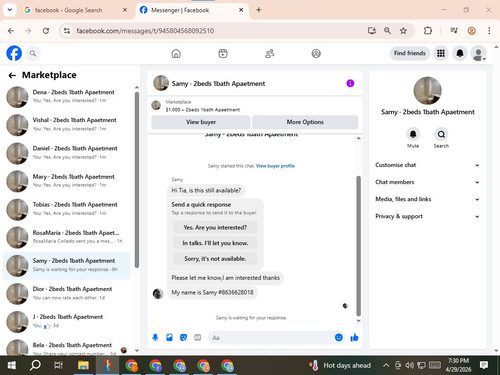Image resolution: width=500 pixels, height=375 pixels.
Task: Open the Mary - 2beds 1bath Apaetment chat
Action: (x=67, y=181)
